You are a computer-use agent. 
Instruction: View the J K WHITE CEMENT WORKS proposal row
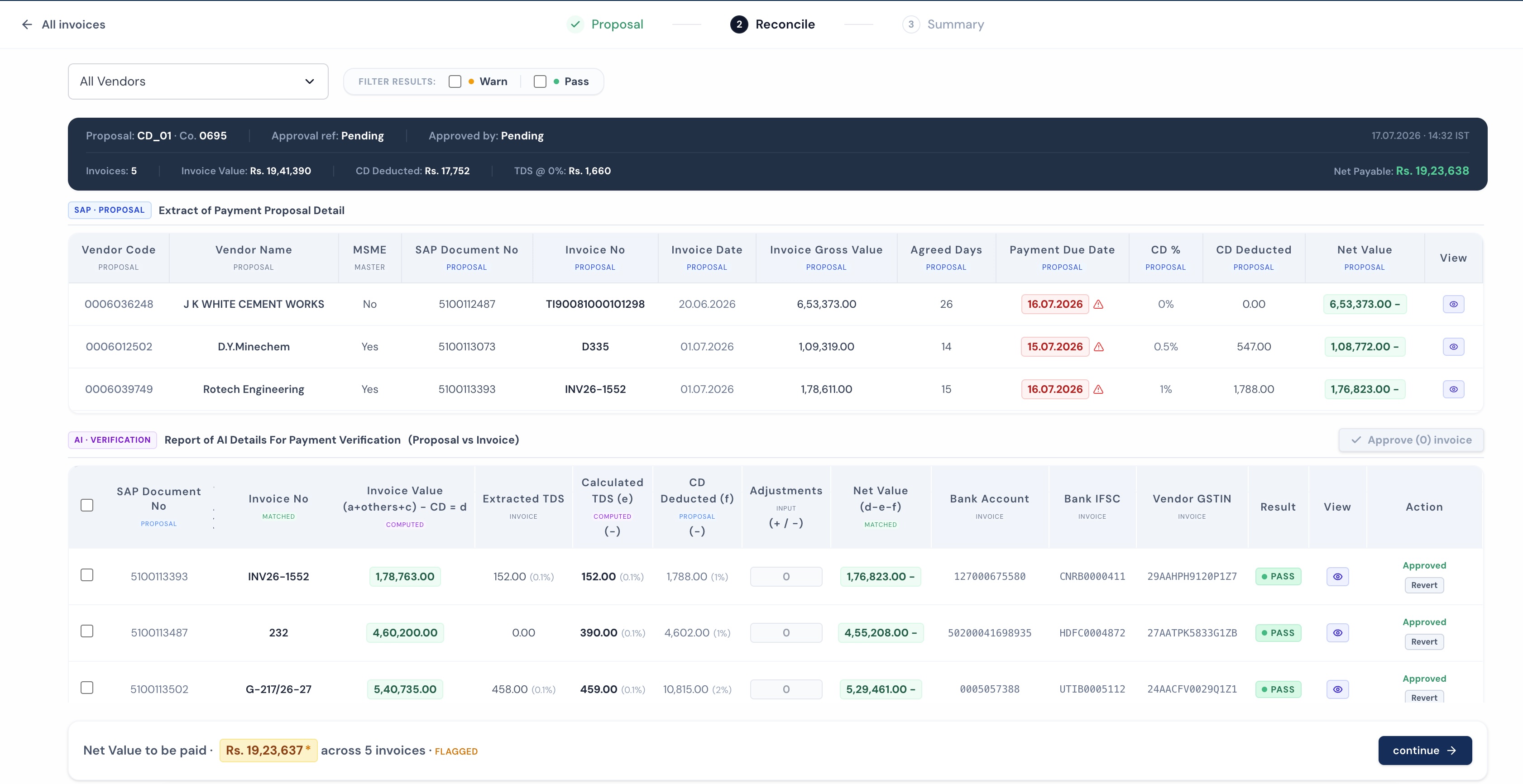tap(1453, 304)
